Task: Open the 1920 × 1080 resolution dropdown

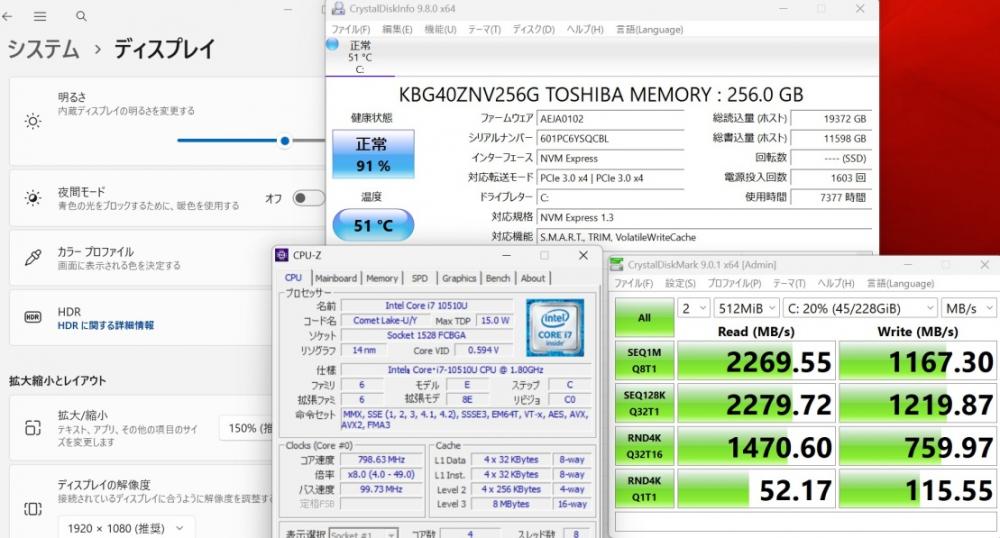Action: [x=127, y=528]
